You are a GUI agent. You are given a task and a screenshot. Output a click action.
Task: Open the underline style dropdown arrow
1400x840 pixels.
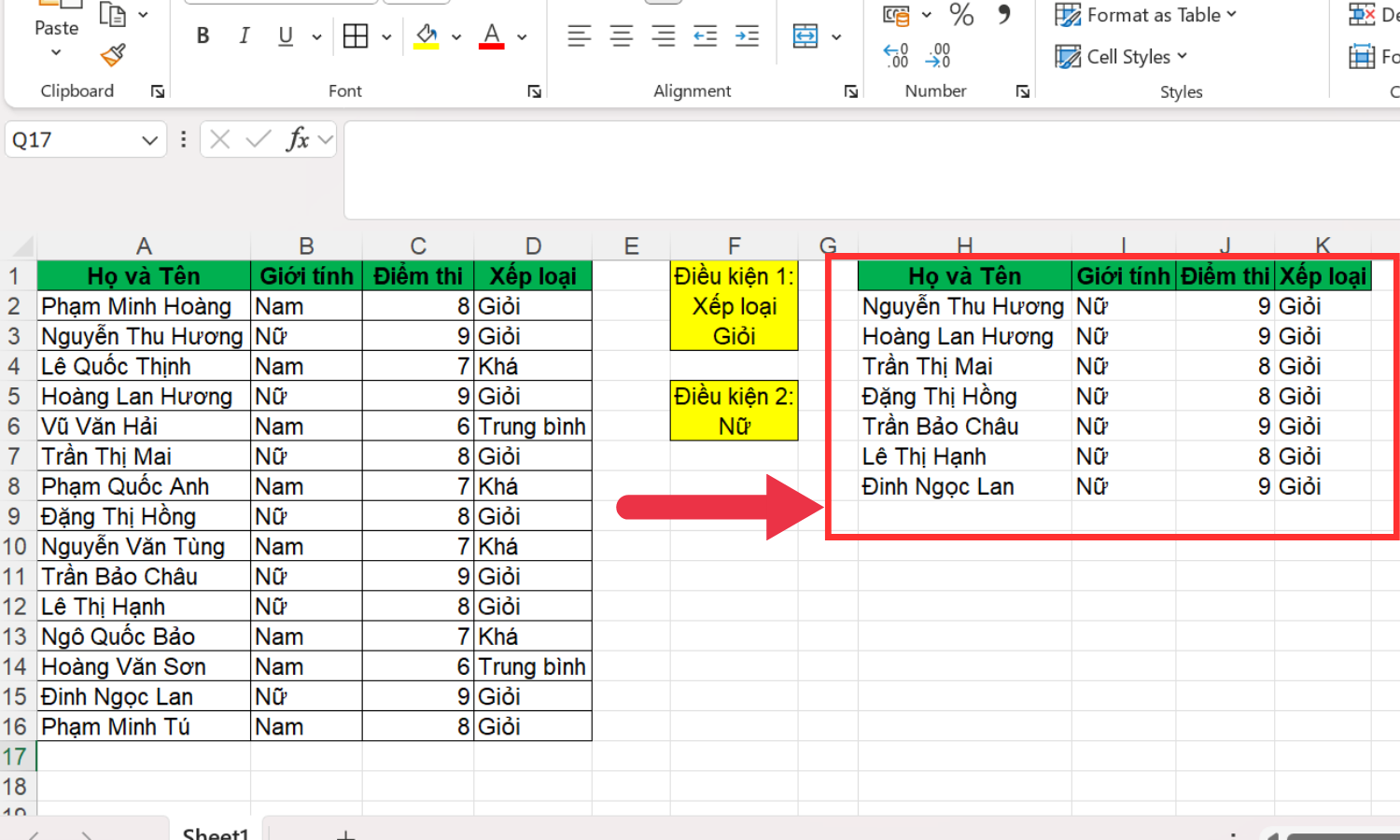tap(316, 37)
